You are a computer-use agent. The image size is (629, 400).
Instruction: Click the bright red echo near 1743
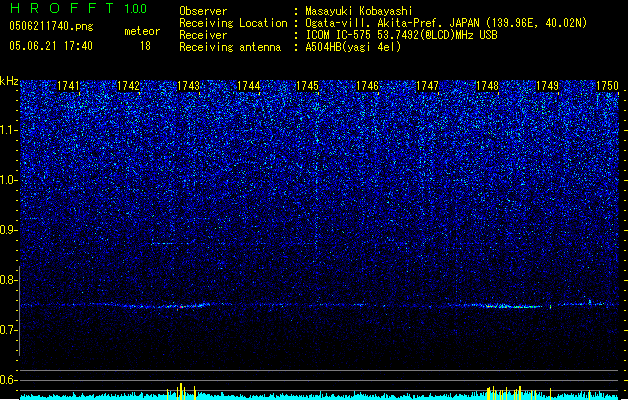(x=181, y=307)
